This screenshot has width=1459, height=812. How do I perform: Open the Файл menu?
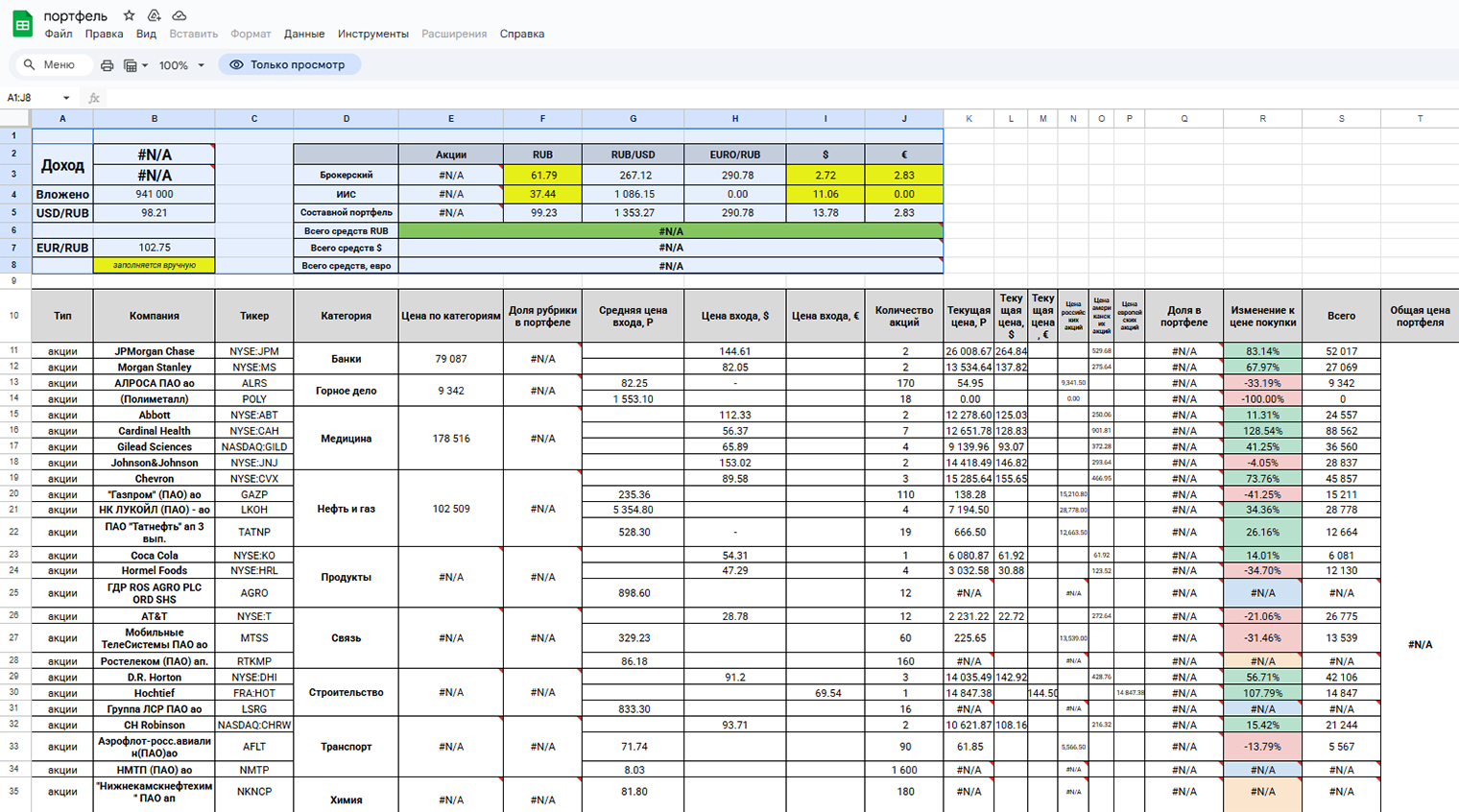pos(59,34)
